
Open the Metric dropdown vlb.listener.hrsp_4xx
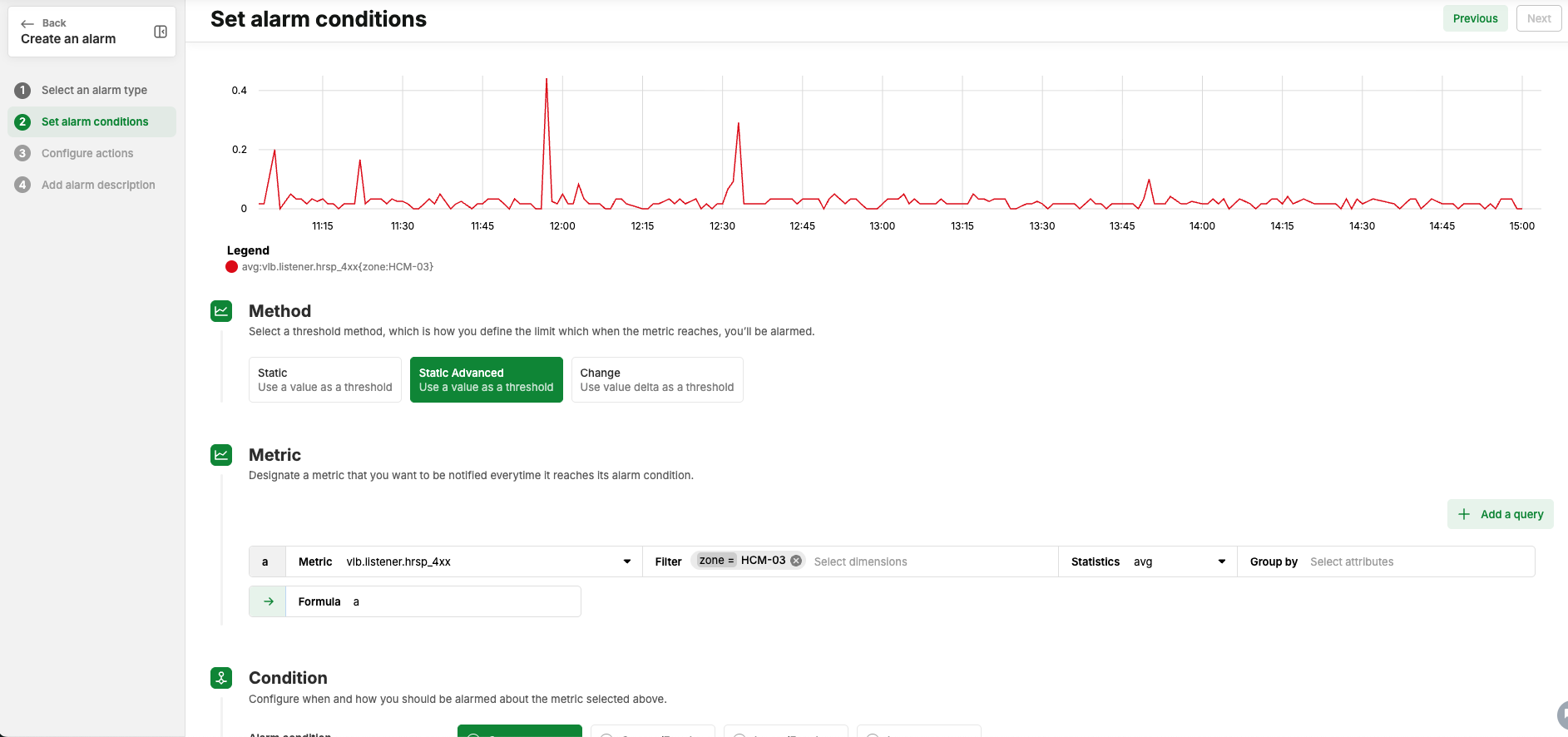pyautogui.click(x=464, y=561)
